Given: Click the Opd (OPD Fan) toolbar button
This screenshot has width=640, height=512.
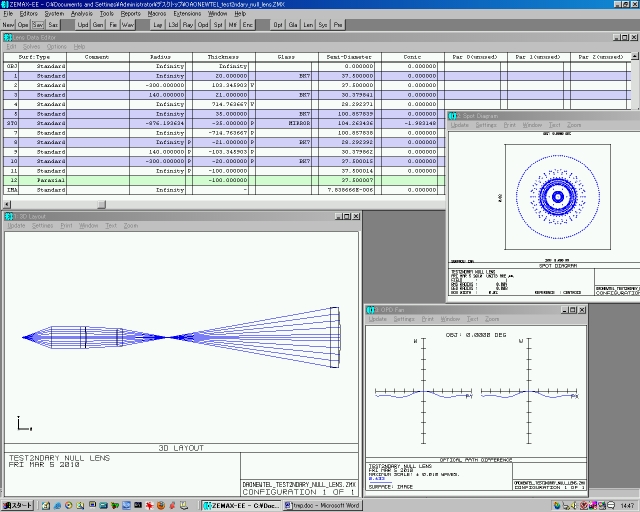Looking at the screenshot, I should pos(203,25).
